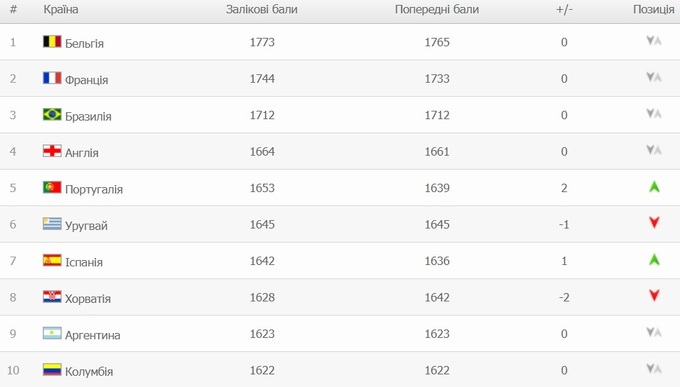Click the Croatia flag icon
Image resolution: width=680 pixels, height=387 pixels.
pyautogui.click(x=52, y=297)
